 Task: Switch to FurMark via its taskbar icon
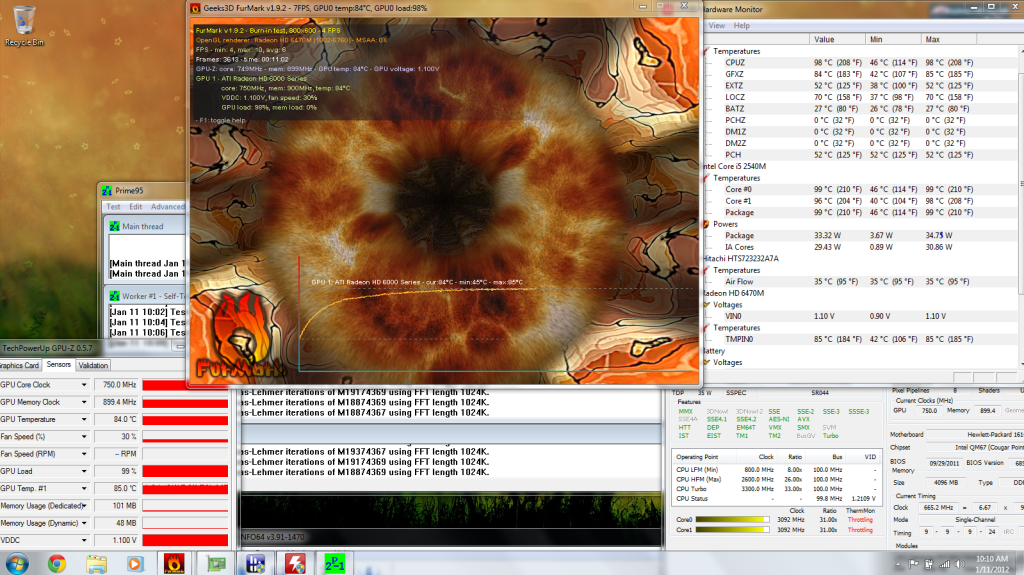click(x=174, y=563)
